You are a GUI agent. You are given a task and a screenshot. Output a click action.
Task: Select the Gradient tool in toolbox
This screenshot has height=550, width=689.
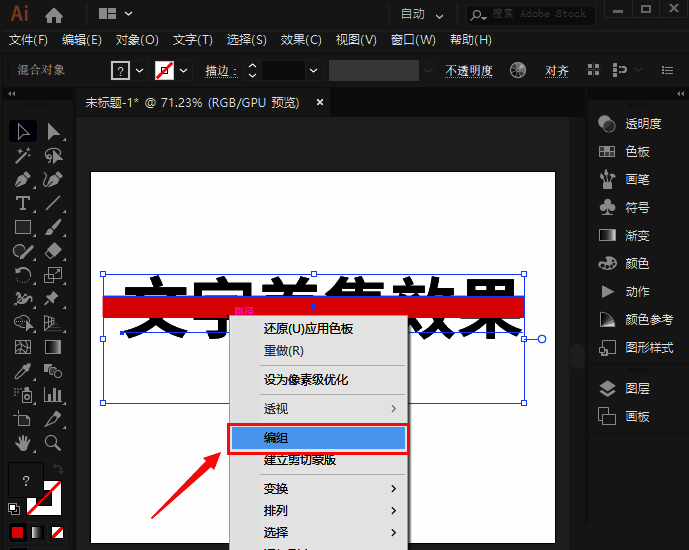click(x=53, y=347)
